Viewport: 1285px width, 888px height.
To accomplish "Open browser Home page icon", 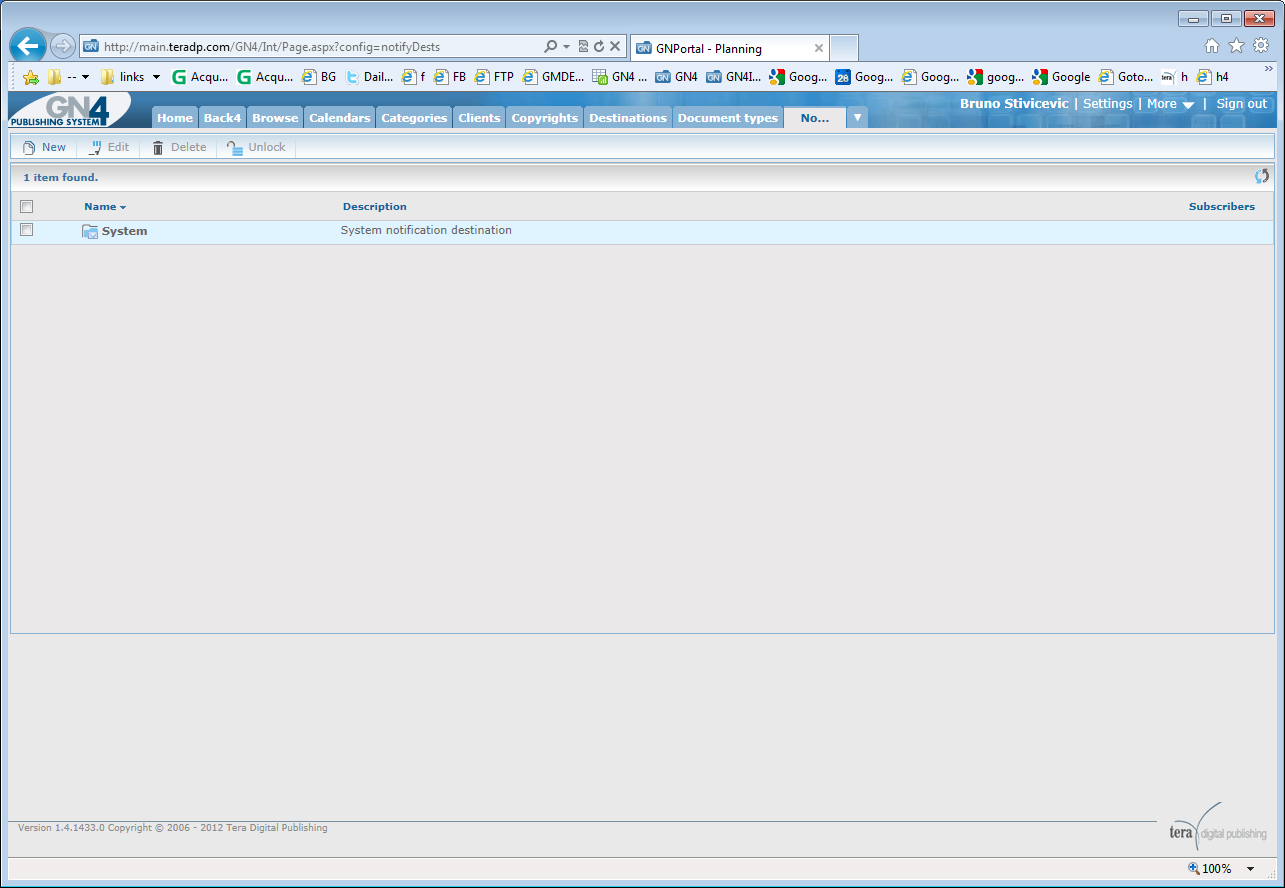I will pos(1212,45).
